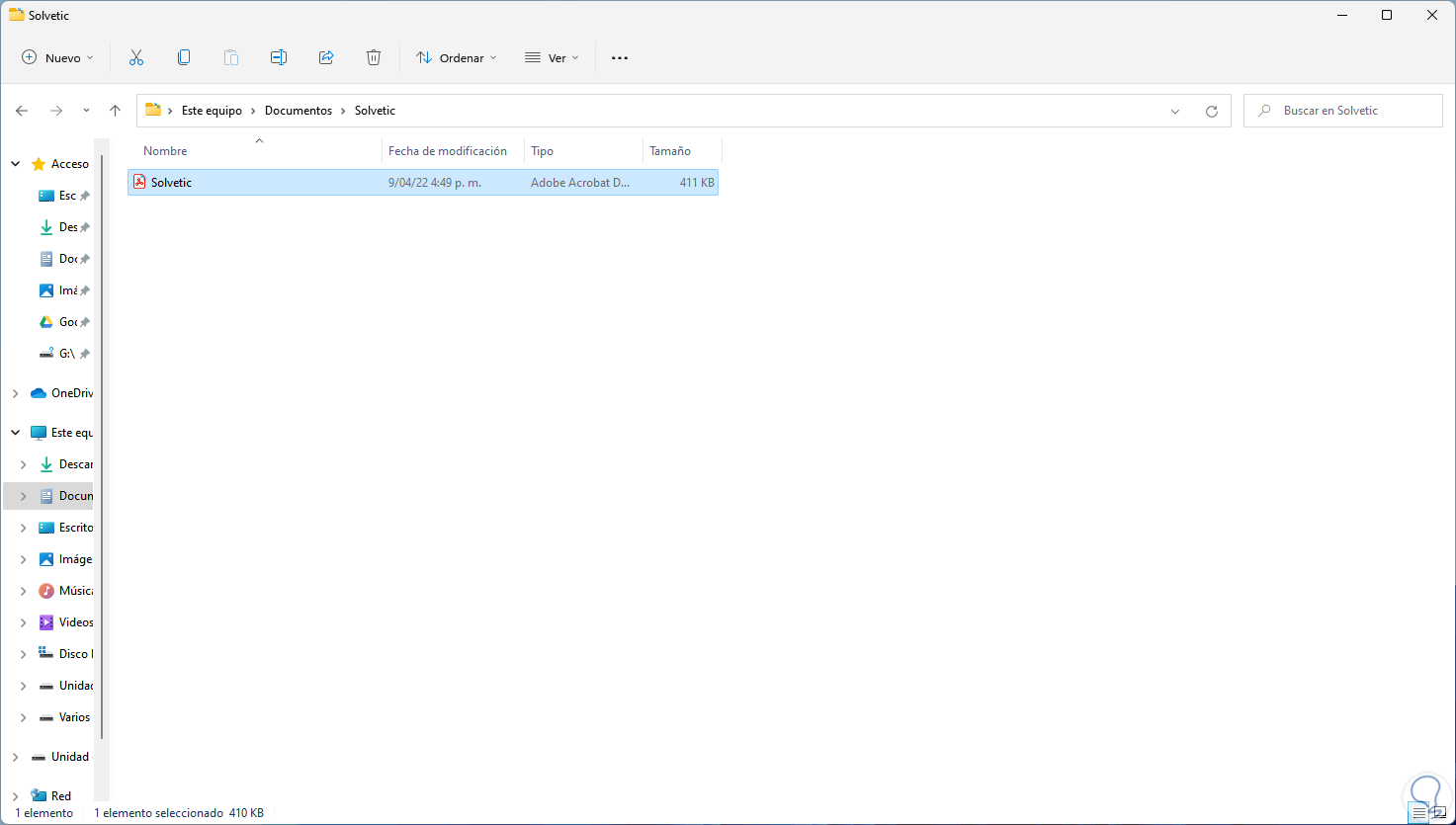Viewport: 1456px width, 825px height.
Task: Open the Ordenar sort menu
Action: (x=457, y=57)
